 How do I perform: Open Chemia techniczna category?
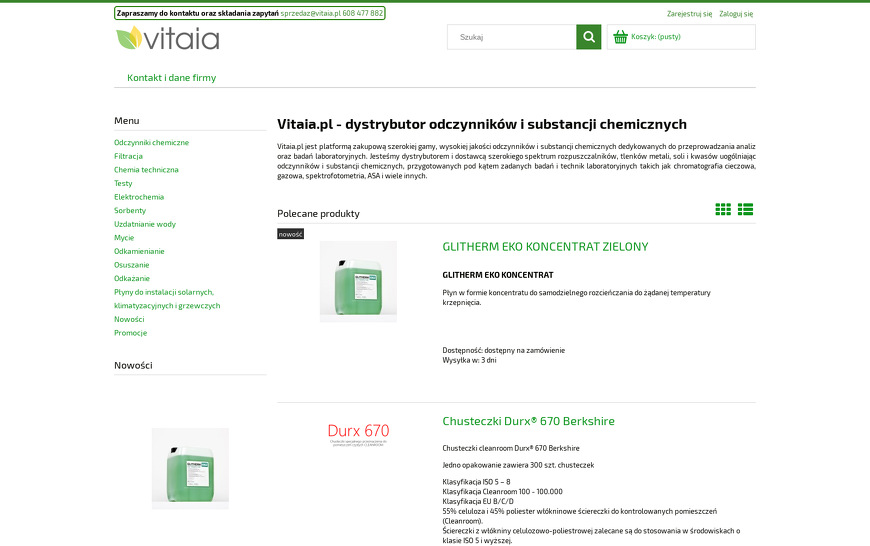(x=146, y=170)
